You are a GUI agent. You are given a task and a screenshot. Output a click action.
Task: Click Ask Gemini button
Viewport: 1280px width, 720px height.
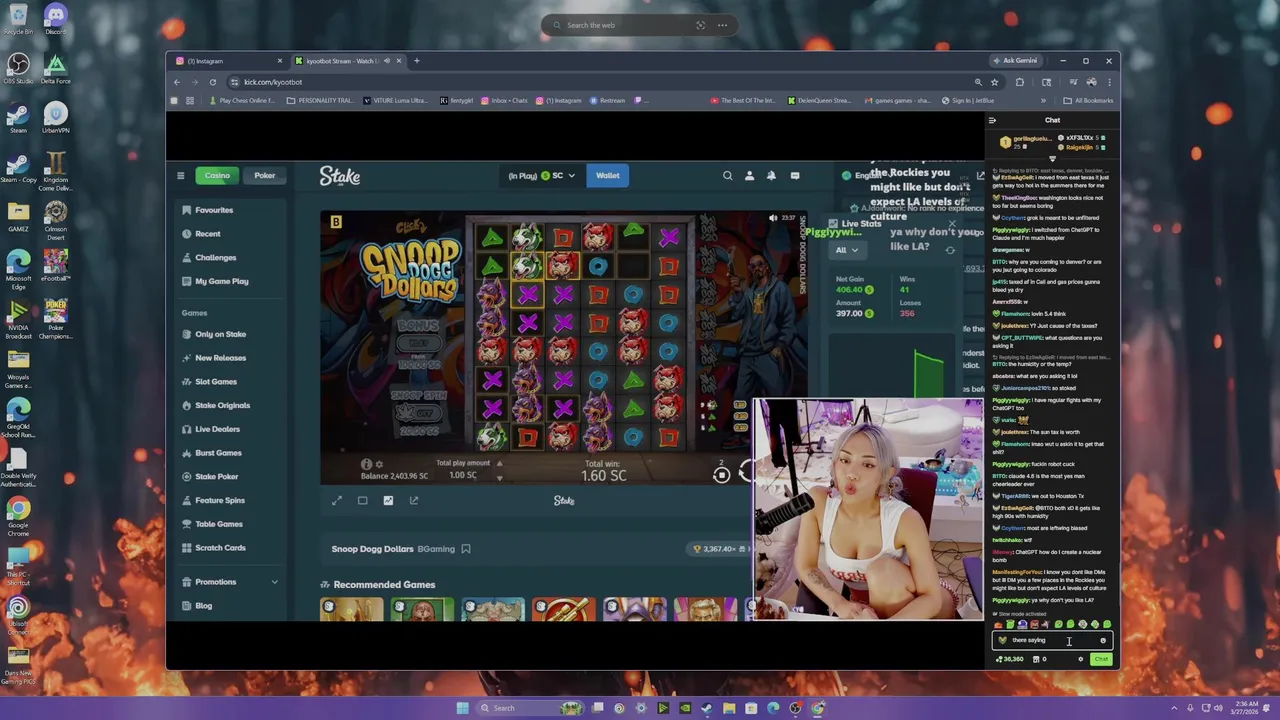1015,61
